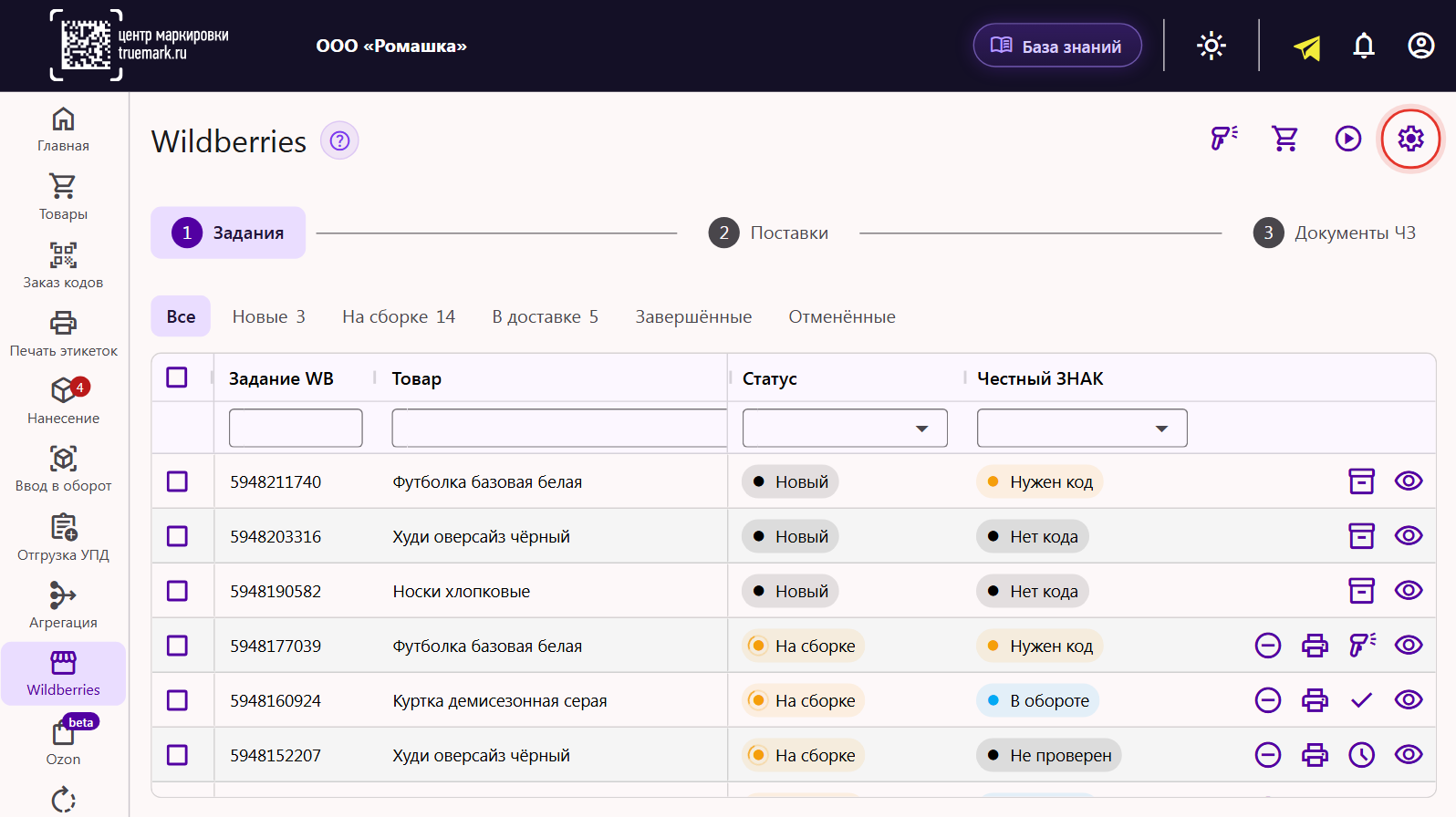Switch to the Новые 3 tab
1456x817 pixels.
(268, 316)
